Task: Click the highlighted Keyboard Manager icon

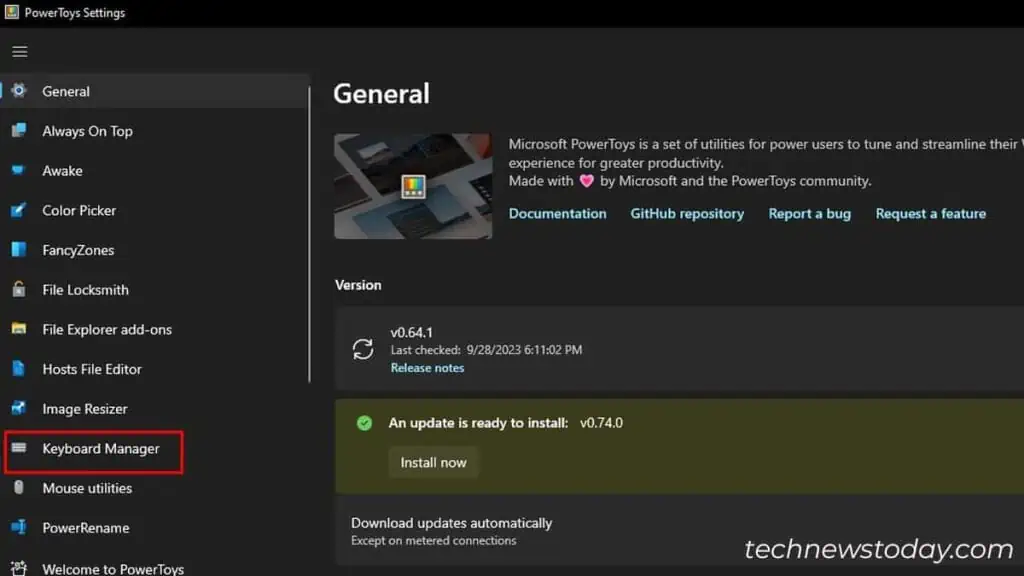Action: point(20,450)
